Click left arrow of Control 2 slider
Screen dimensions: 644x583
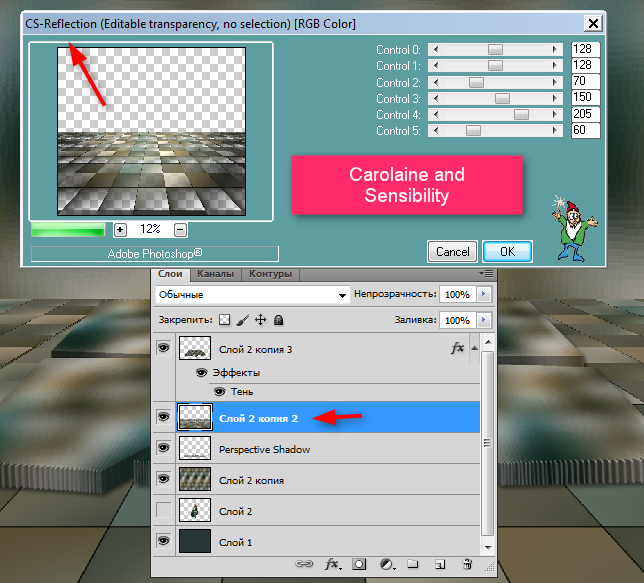point(436,83)
